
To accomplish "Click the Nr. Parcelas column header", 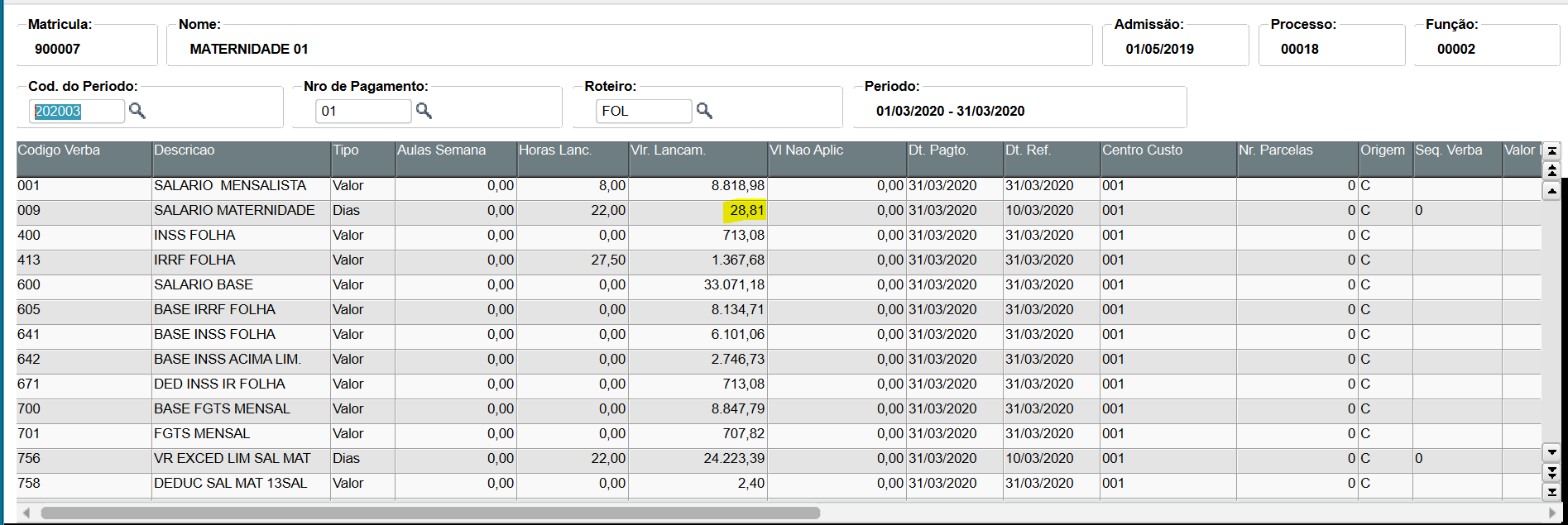I will click(1297, 158).
